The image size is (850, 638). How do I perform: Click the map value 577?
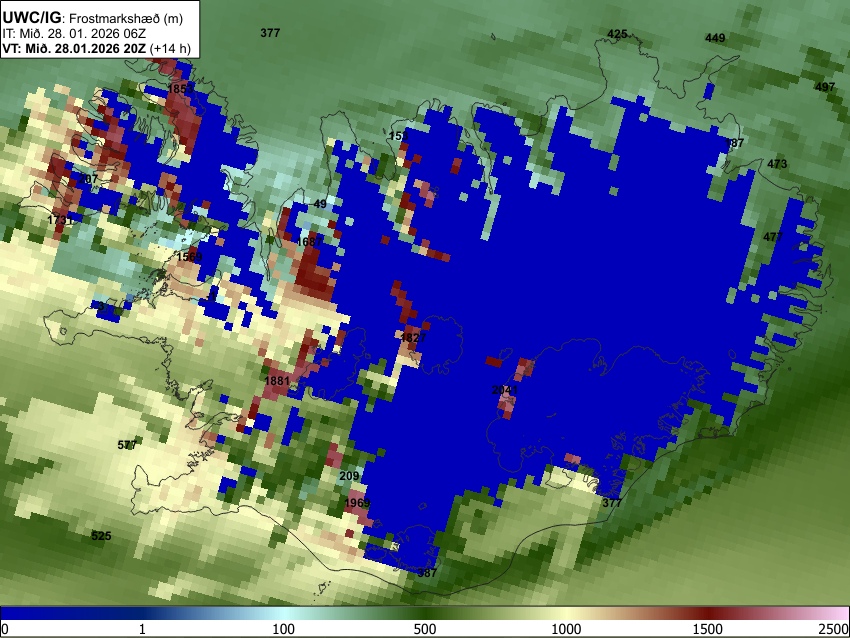tap(127, 445)
